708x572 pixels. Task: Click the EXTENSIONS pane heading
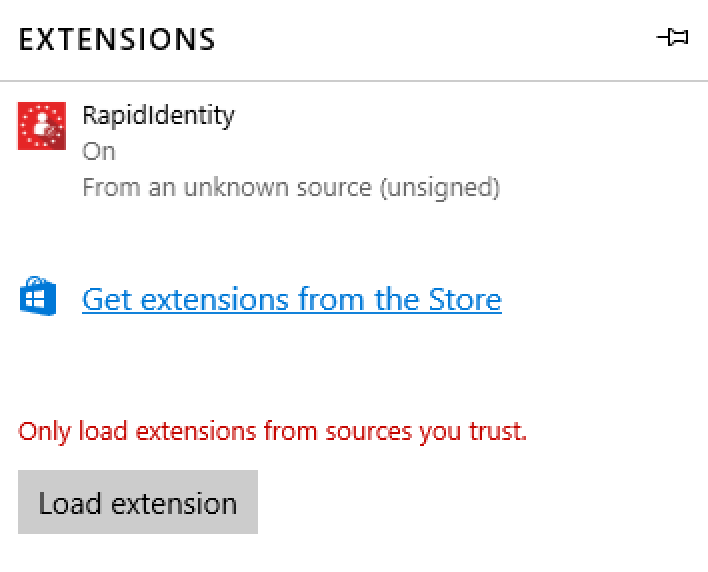point(117,39)
